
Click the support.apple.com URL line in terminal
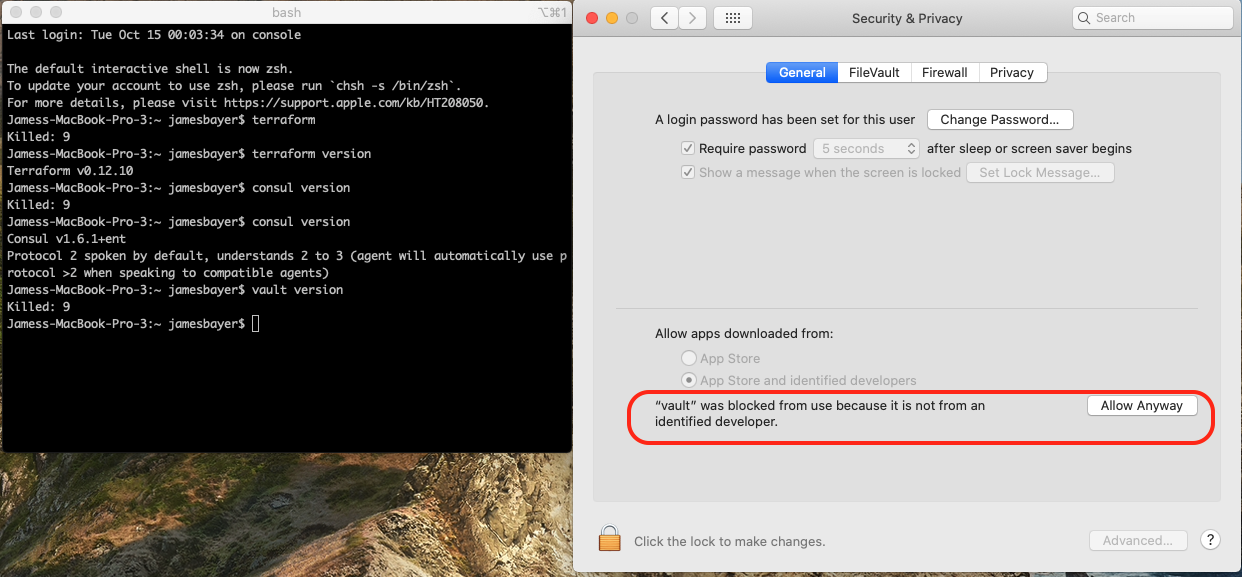(248, 103)
